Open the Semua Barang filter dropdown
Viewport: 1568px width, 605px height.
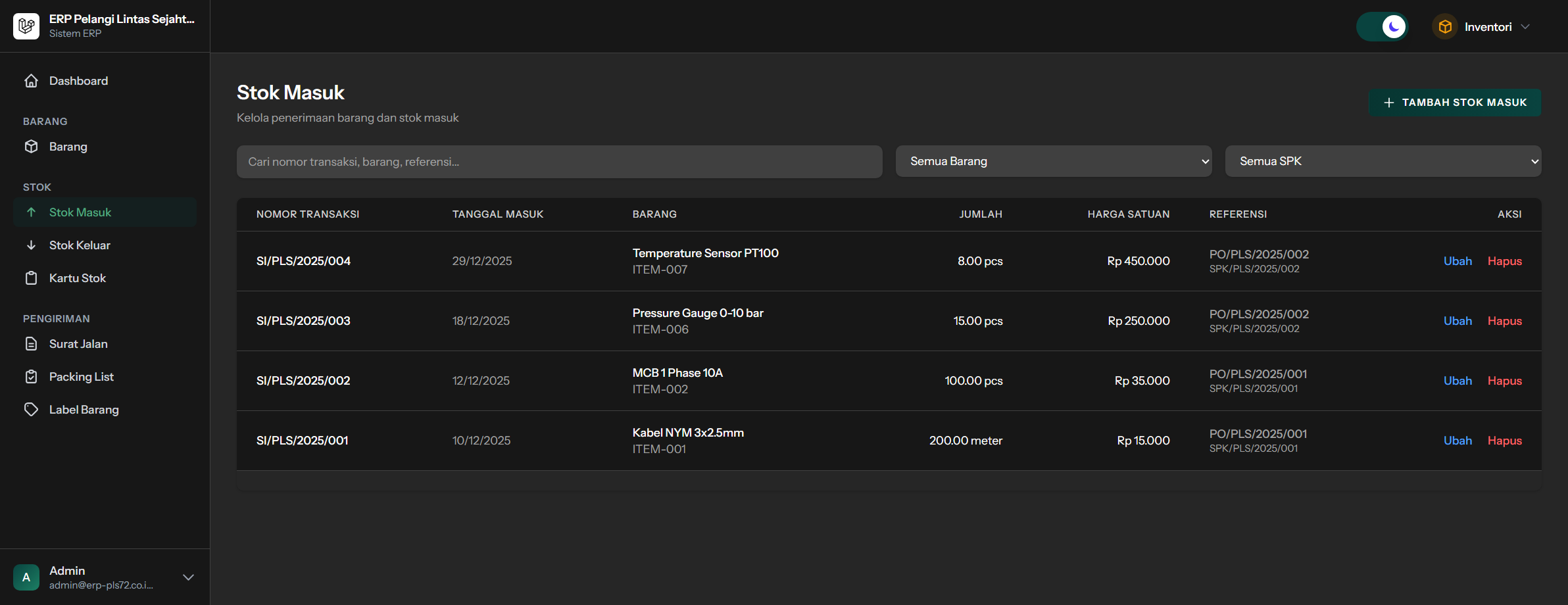1053,161
